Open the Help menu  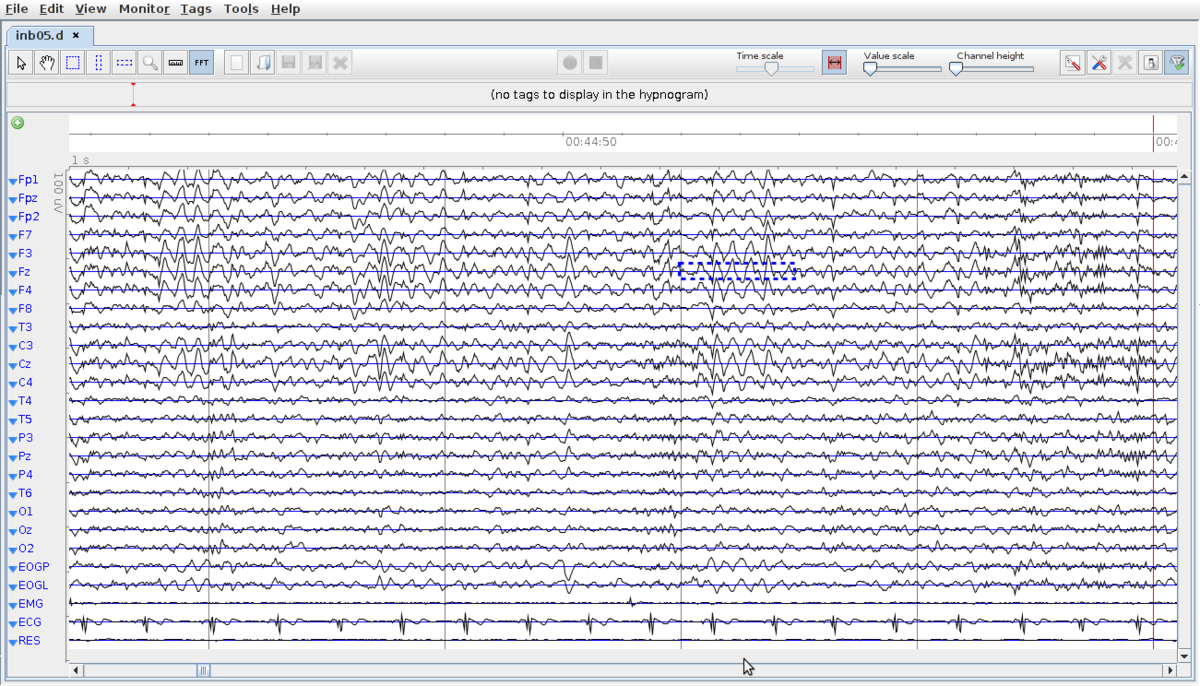pos(285,9)
